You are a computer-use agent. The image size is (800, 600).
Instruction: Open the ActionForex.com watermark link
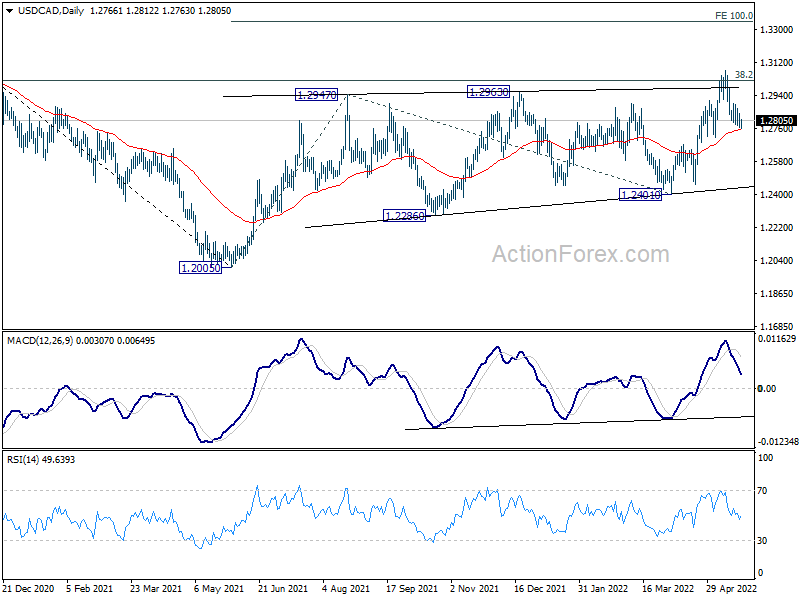coord(580,254)
